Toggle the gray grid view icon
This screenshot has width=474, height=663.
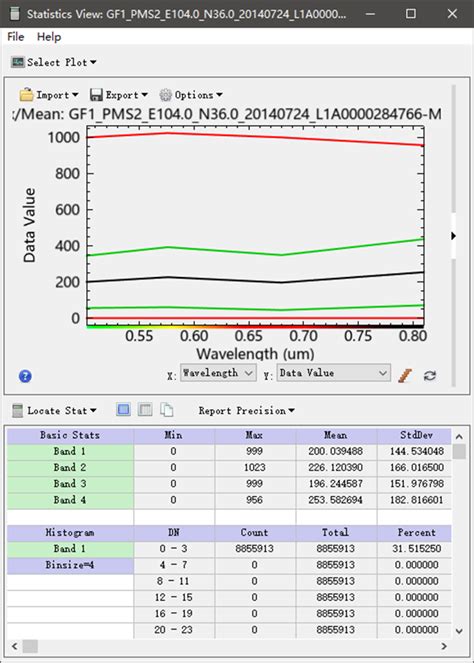[x=145, y=409]
